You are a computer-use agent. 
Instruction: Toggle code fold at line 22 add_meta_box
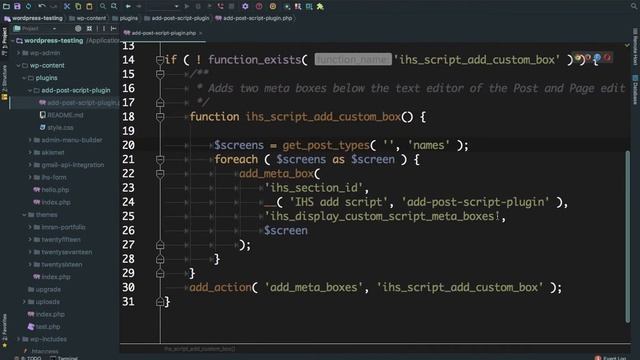160,174
